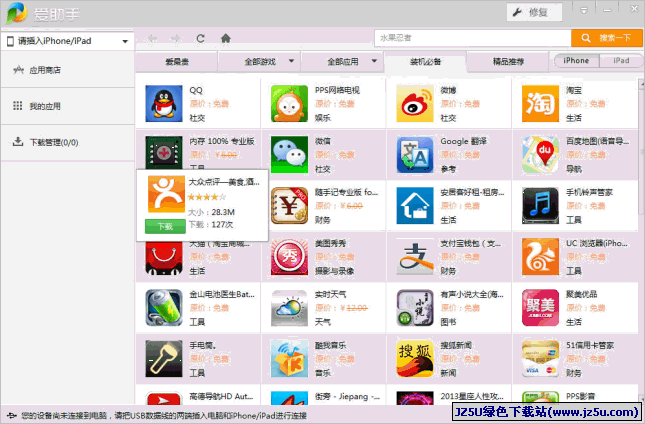645x424 pixels.
Task: Open 我的应用 in the sidebar
Action: (x=68, y=106)
